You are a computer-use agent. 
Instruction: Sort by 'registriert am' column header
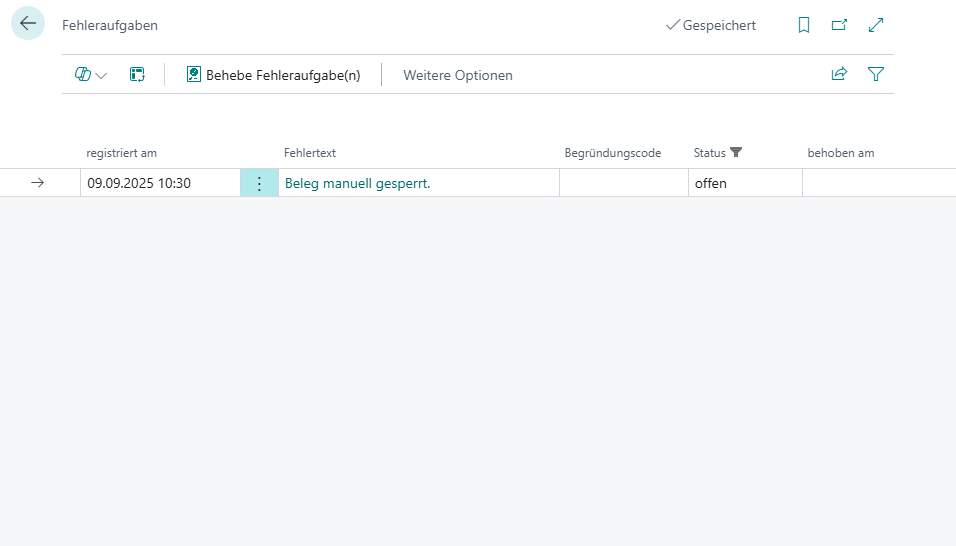[x=121, y=153]
